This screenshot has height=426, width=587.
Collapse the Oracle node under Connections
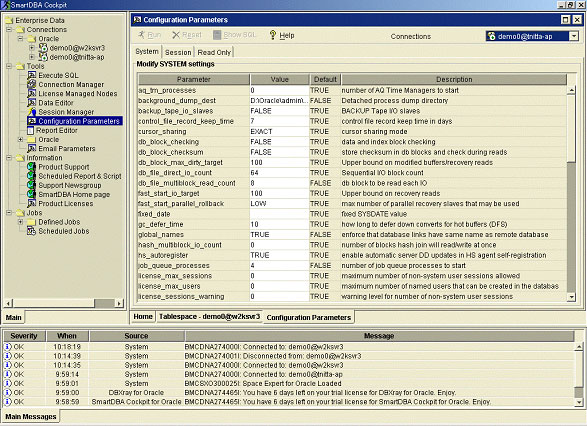[x=21, y=39]
